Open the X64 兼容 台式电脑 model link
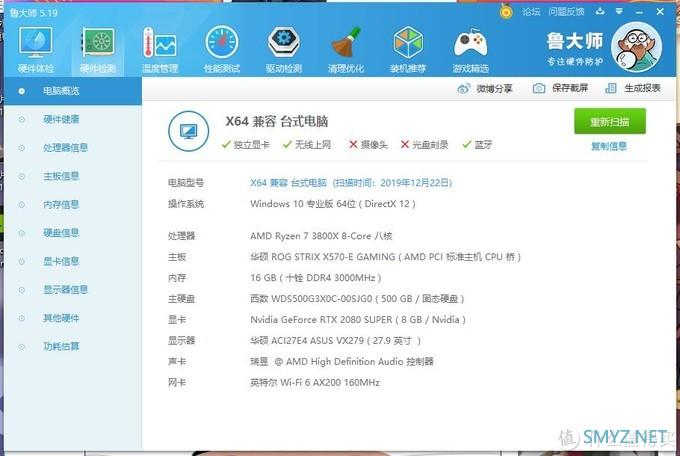 click(351, 183)
